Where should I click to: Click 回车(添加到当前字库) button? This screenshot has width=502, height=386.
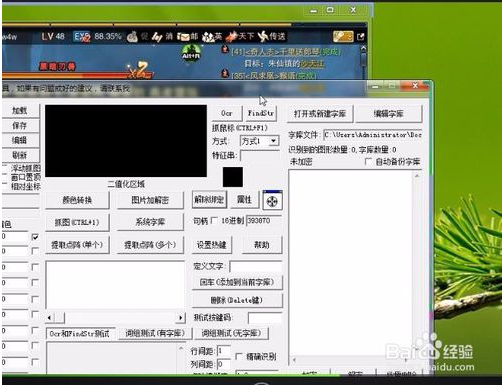point(237,282)
